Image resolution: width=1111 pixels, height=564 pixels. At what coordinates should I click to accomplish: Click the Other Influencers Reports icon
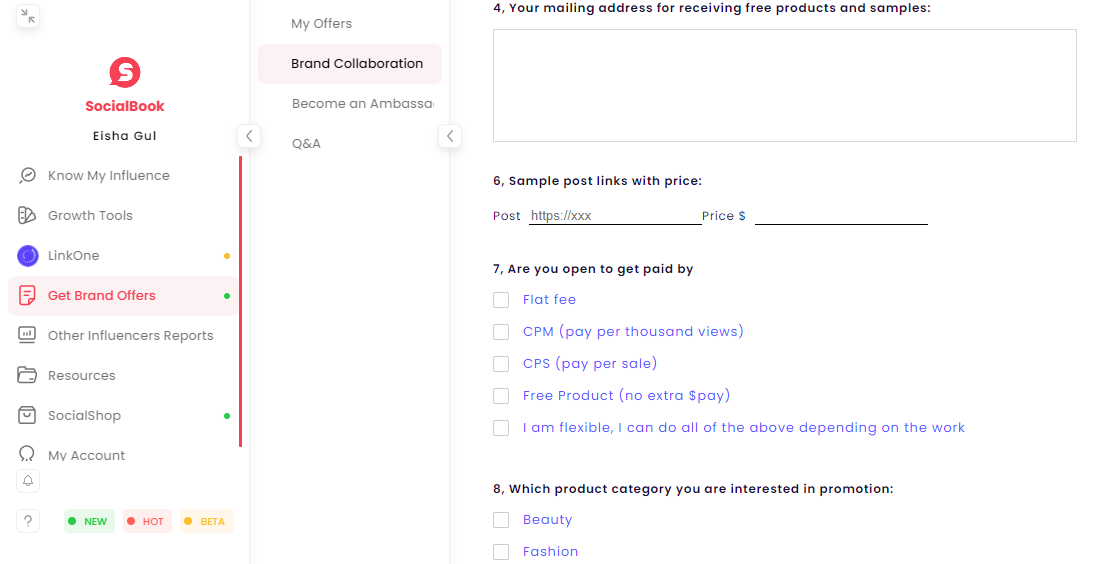28,336
